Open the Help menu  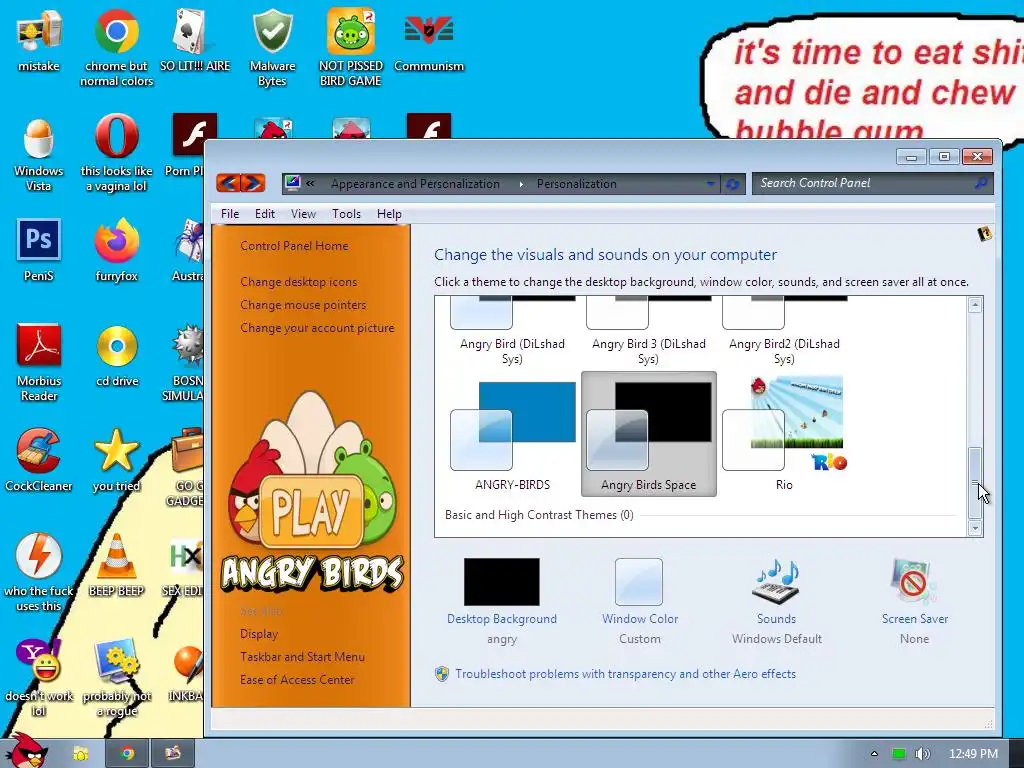coord(389,214)
